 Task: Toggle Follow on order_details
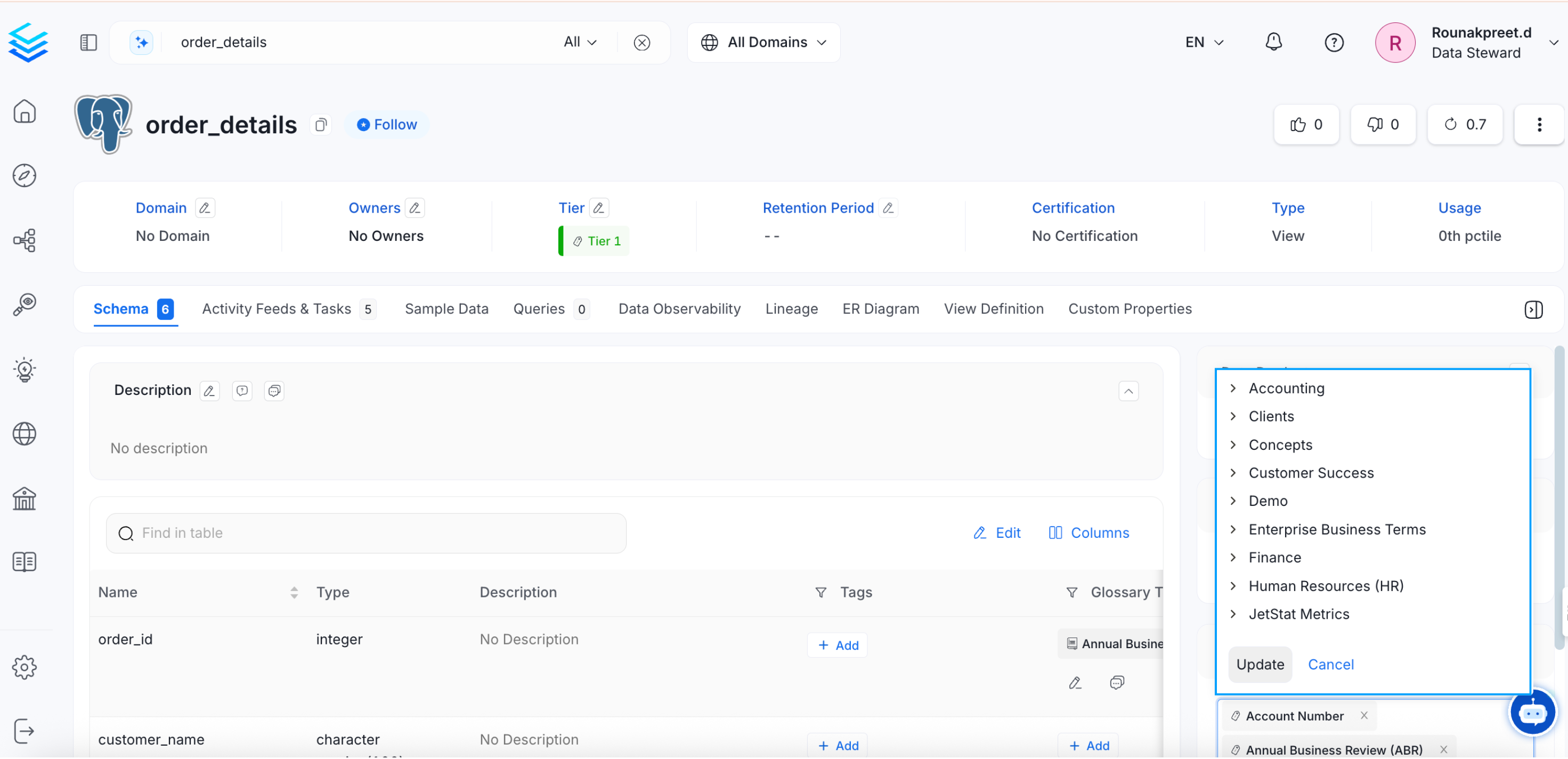click(x=387, y=124)
